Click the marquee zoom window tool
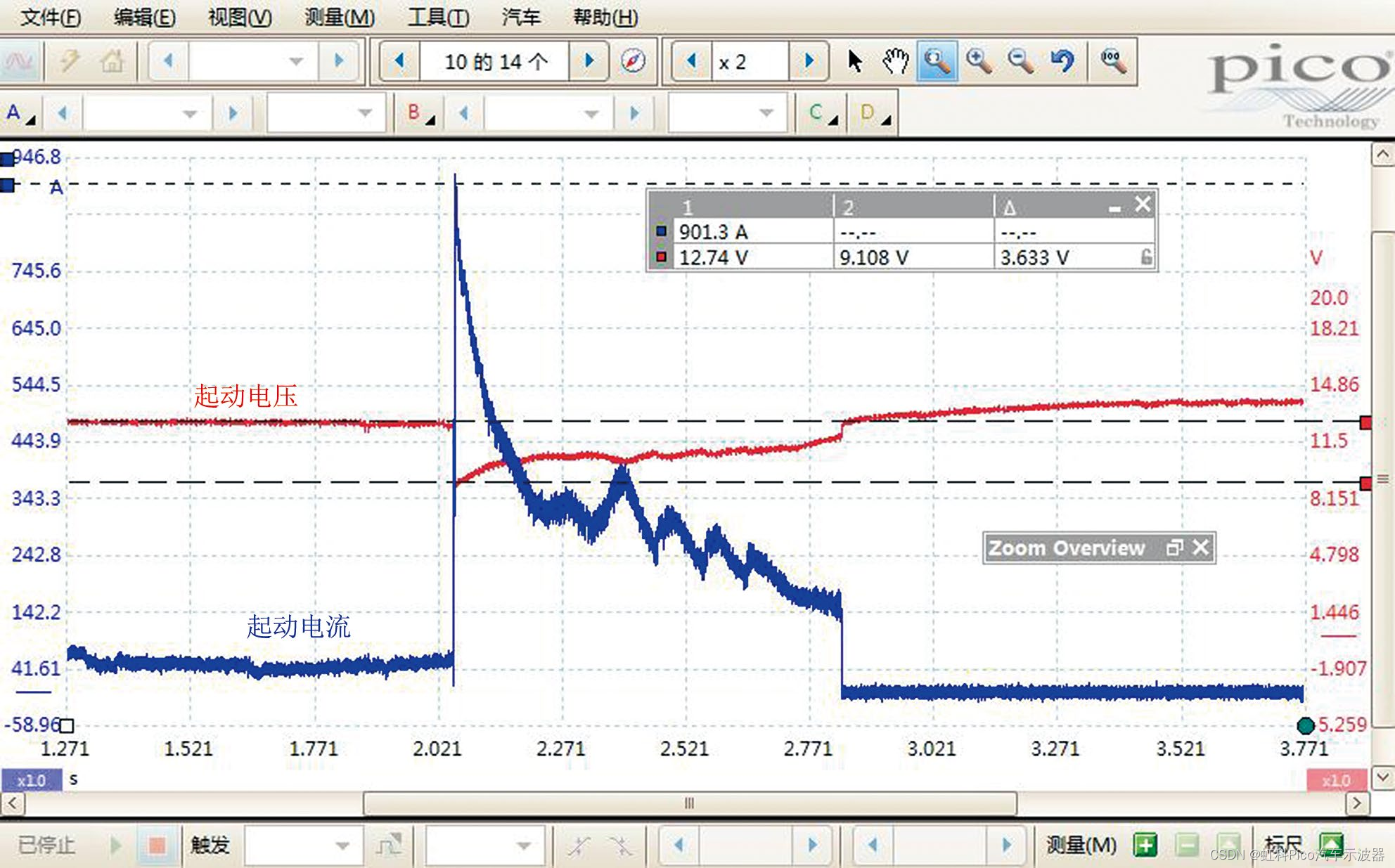This screenshot has height=868, width=1395. (937, 62)
